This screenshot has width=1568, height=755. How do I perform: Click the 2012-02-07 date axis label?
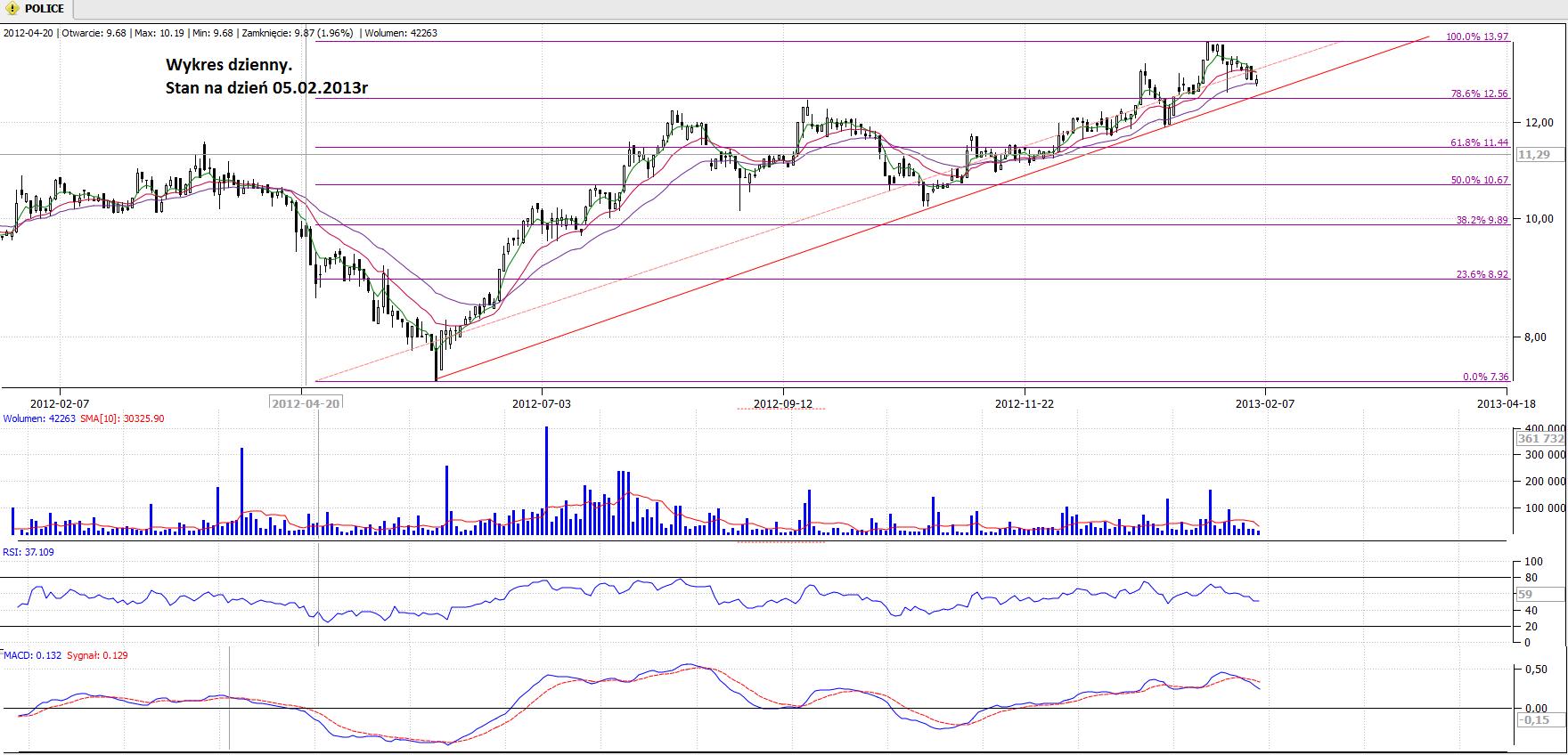click(x=60, y=404)
